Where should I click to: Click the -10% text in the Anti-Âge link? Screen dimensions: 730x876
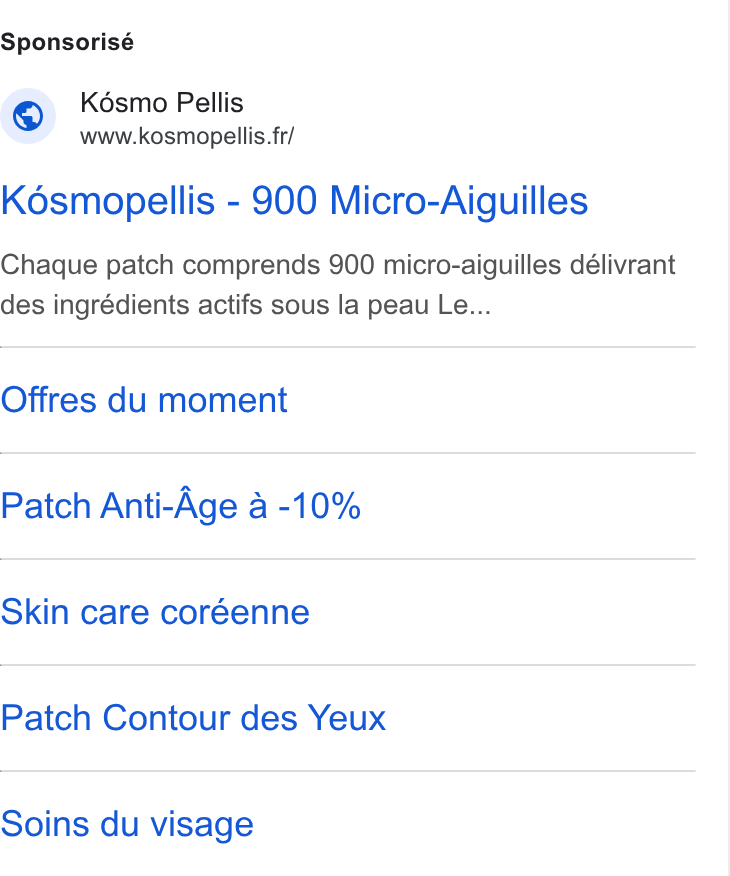click(319, 507)
